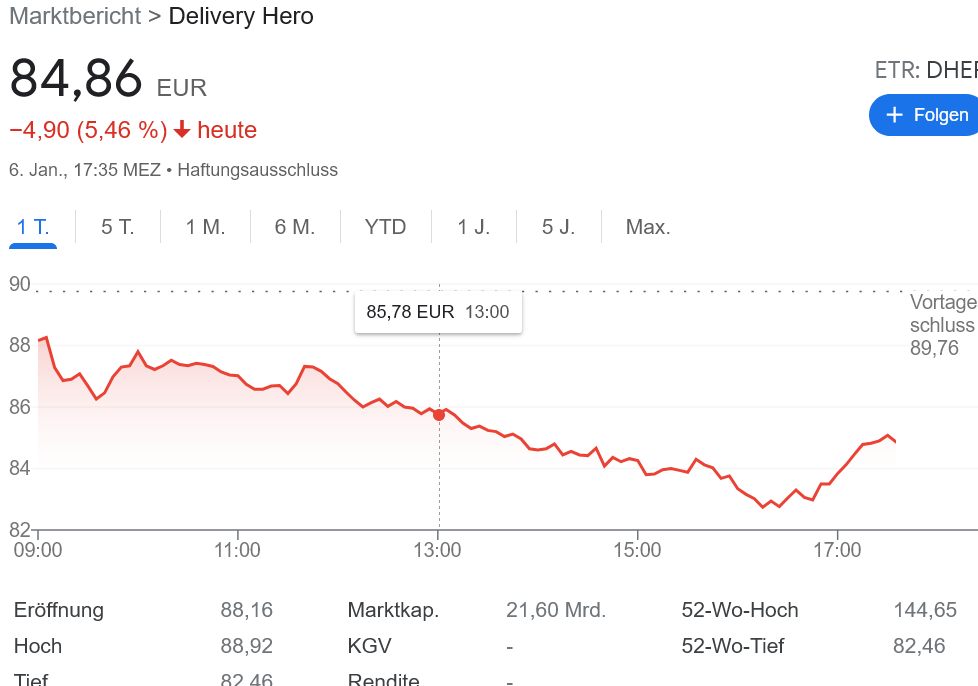This screenshot has width=978, height=686.
Task: Click the Vortagesschluss 89,76 label
Action: pos(942,325)
